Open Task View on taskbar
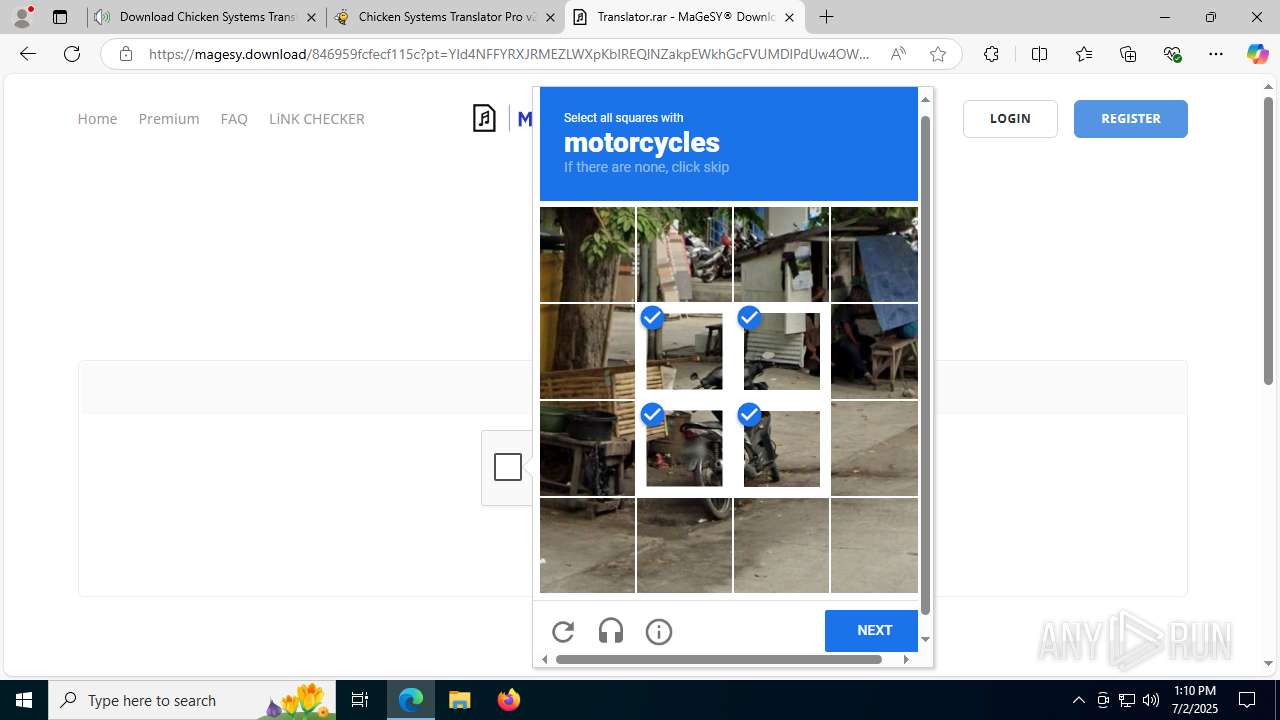Screen dimensions: 1280x720 (360, 700)
